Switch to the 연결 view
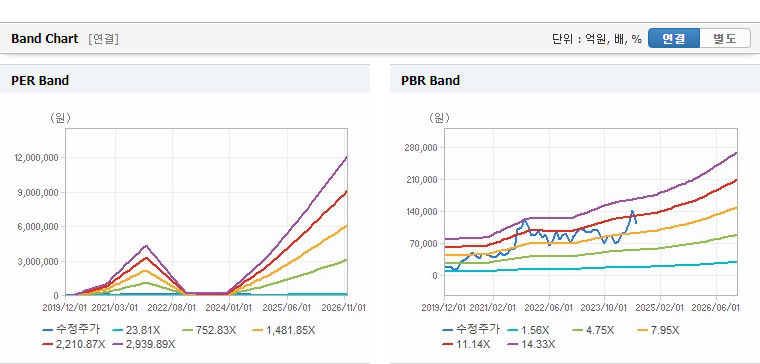Viewport: 760px width, 364px height. 674,38
